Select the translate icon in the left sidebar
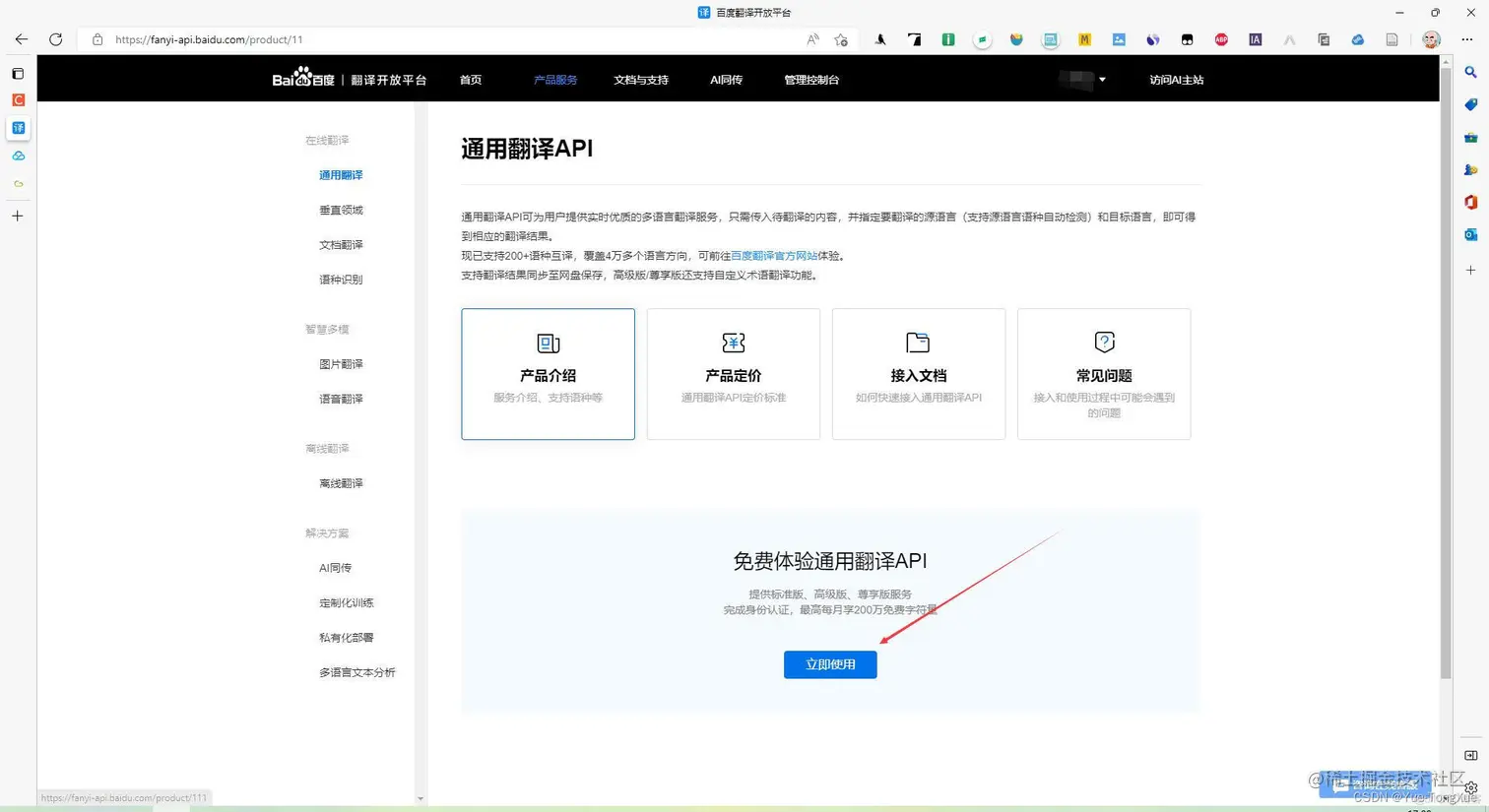This screenshot has width=1489, height=812. 18,128
